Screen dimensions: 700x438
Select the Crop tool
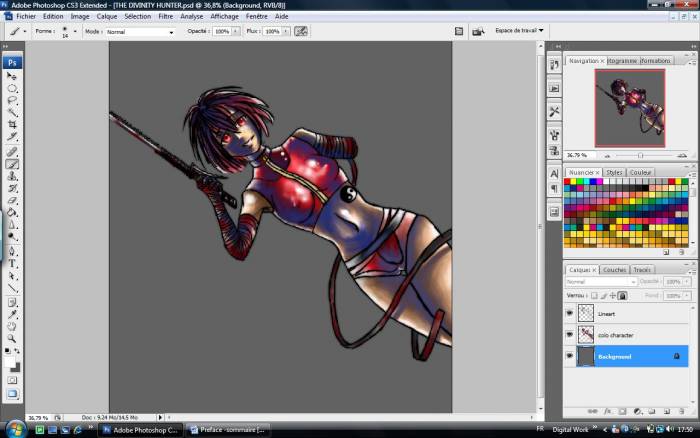pyautogui.click(x=12, y=125)
